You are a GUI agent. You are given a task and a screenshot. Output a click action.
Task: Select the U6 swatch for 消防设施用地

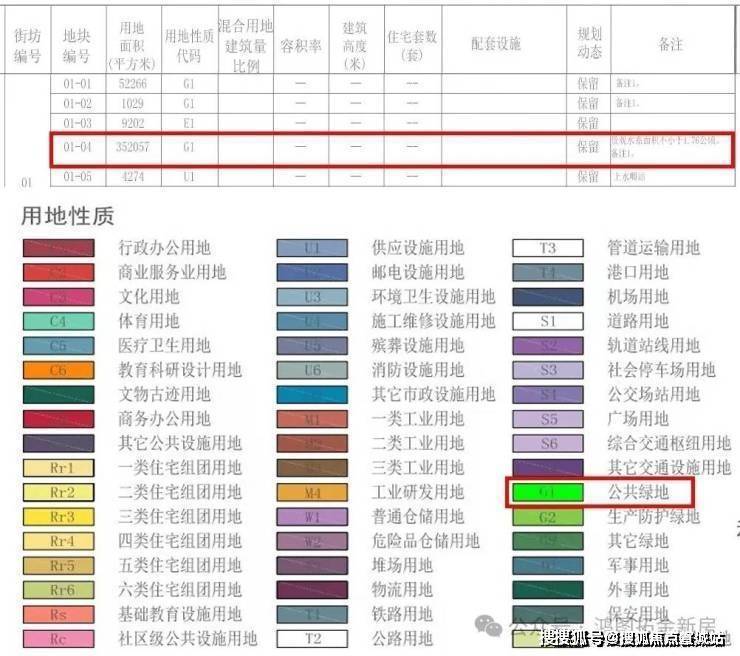(x=312, y=370)
